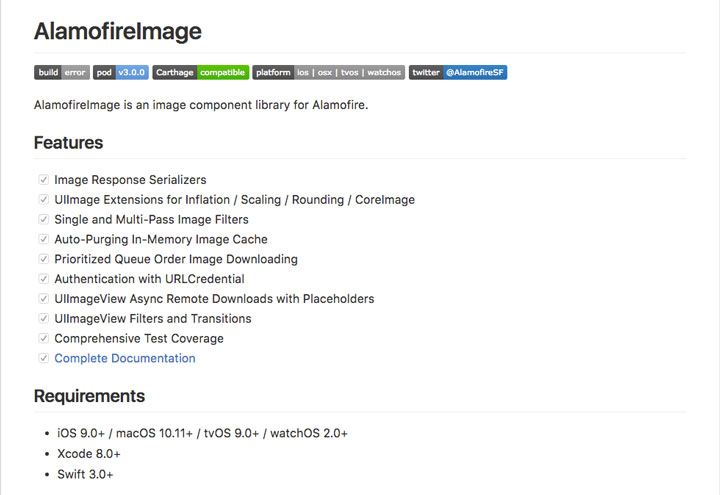Image resolution: width=720 pixels, height=495 pixels.
Task: Toggle the Image Response Serializers checkbox
Action: pos(44,180)
